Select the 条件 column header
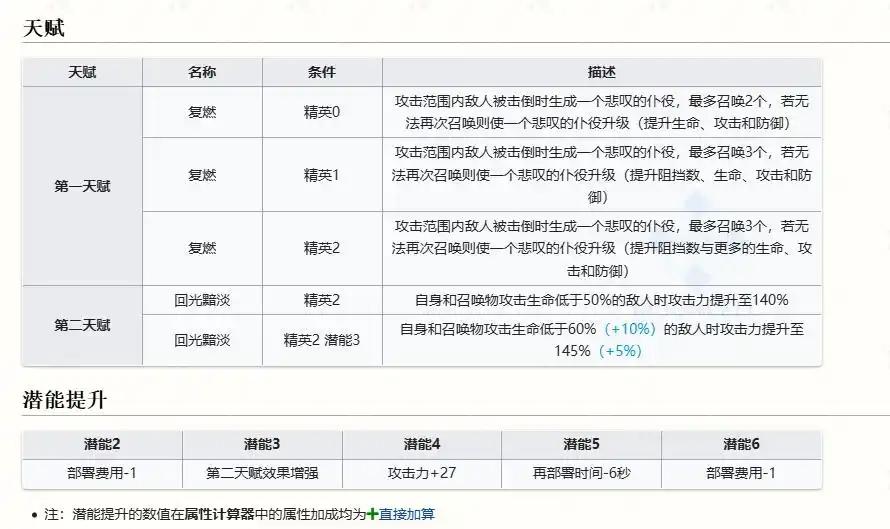The width and height of the screenshot is (890, 529). point(322,73)
